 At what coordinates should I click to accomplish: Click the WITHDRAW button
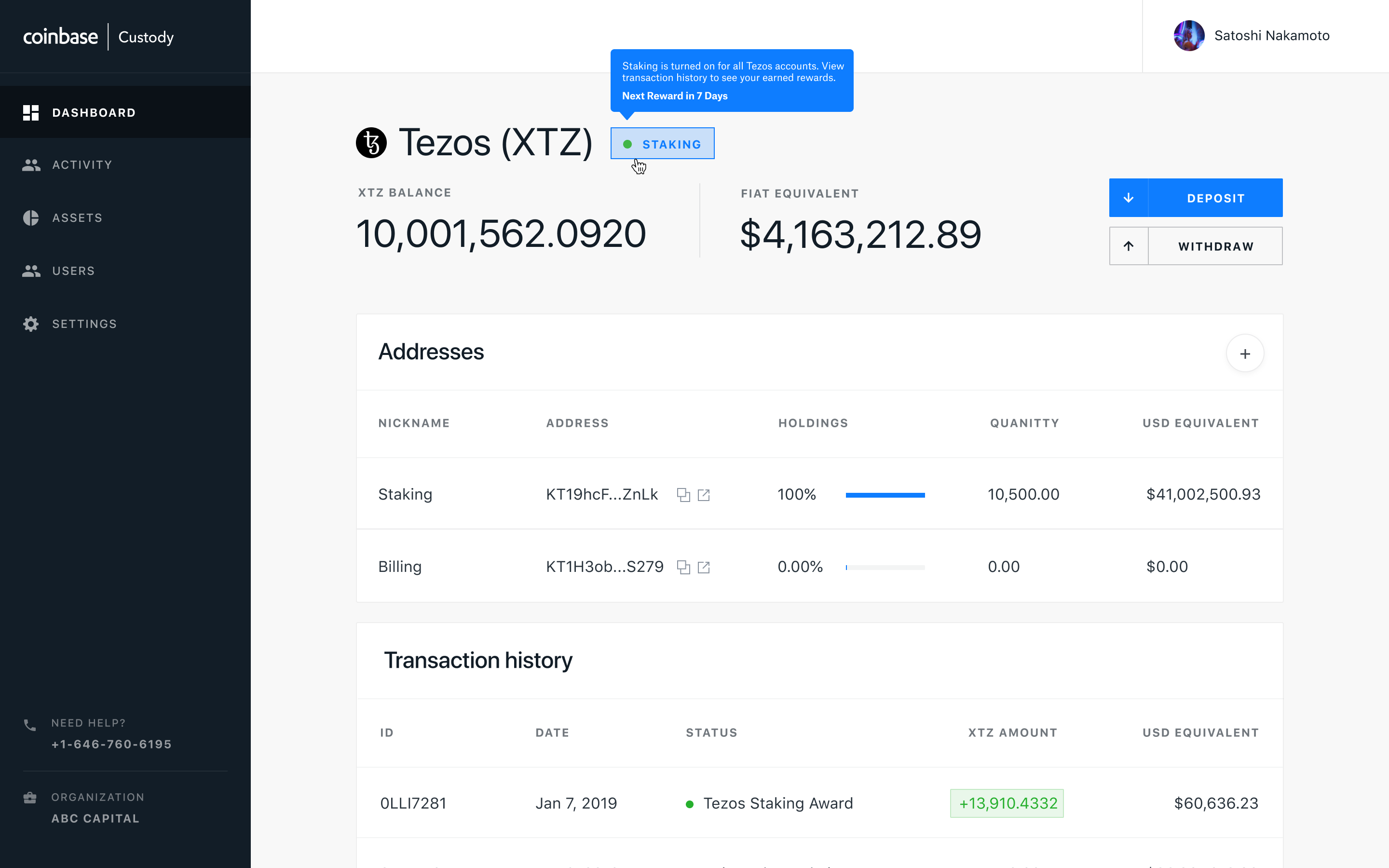pos(1196,245)
